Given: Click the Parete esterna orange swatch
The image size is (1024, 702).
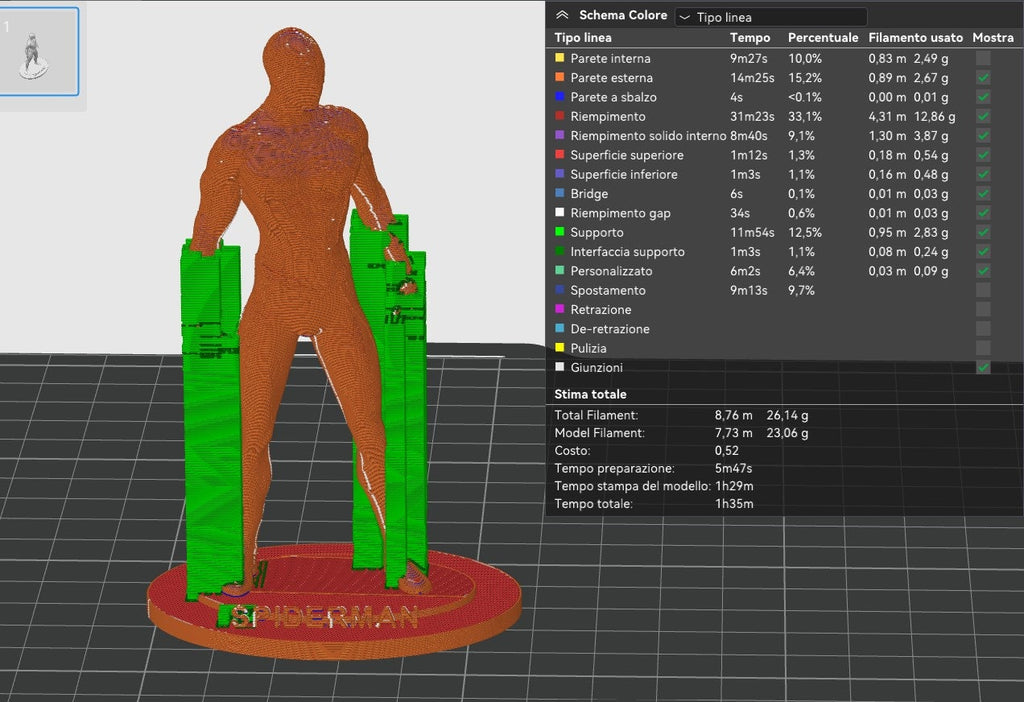Looking at the screenshot, I should [560, 77].
